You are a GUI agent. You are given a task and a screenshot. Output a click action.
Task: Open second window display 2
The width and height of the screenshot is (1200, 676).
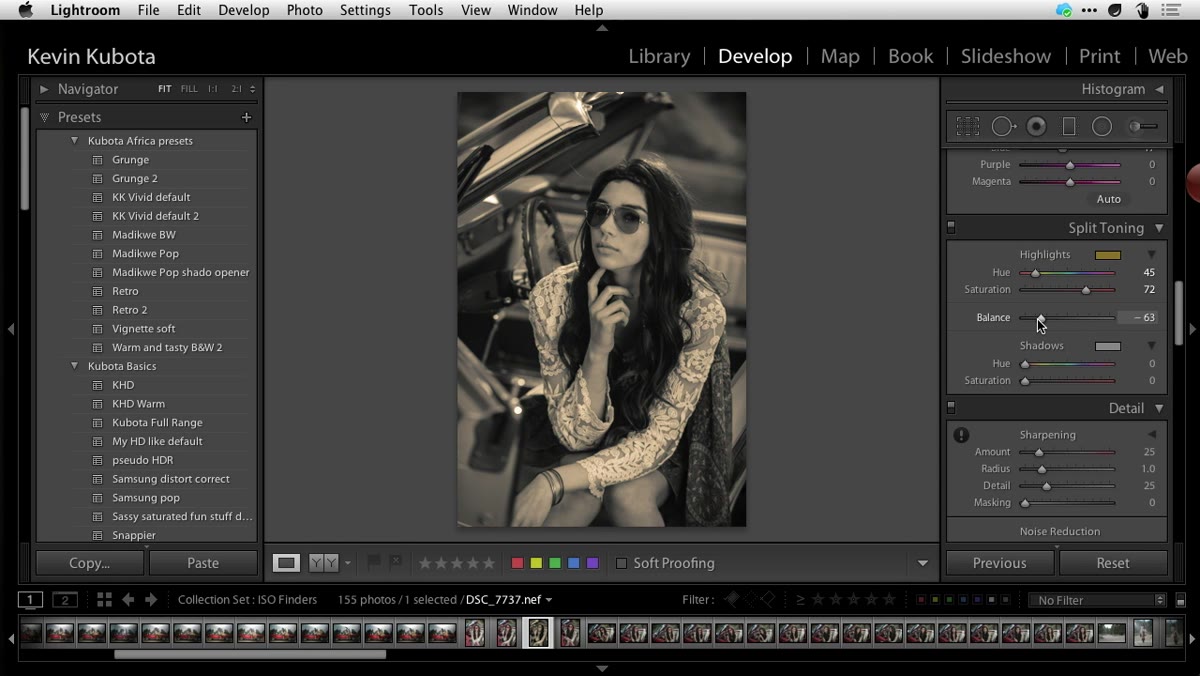point(65,600)
